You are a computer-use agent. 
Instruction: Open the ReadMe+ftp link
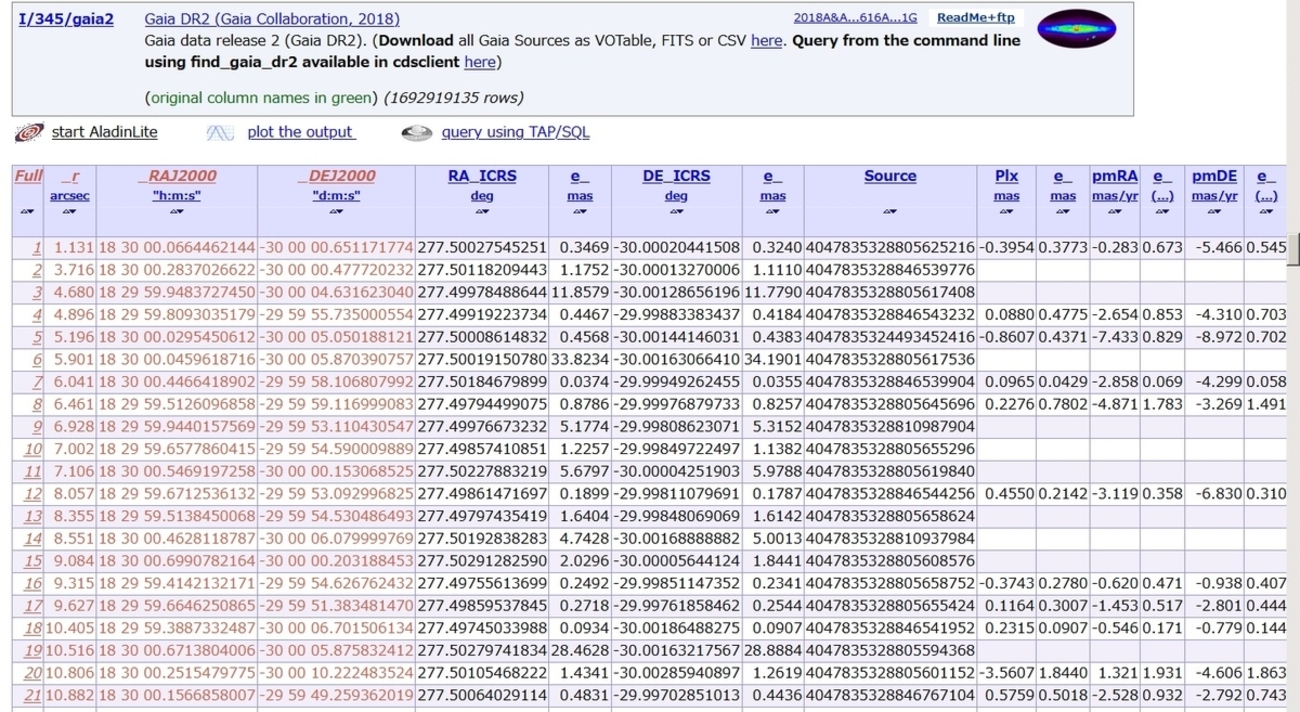(974, 18)
